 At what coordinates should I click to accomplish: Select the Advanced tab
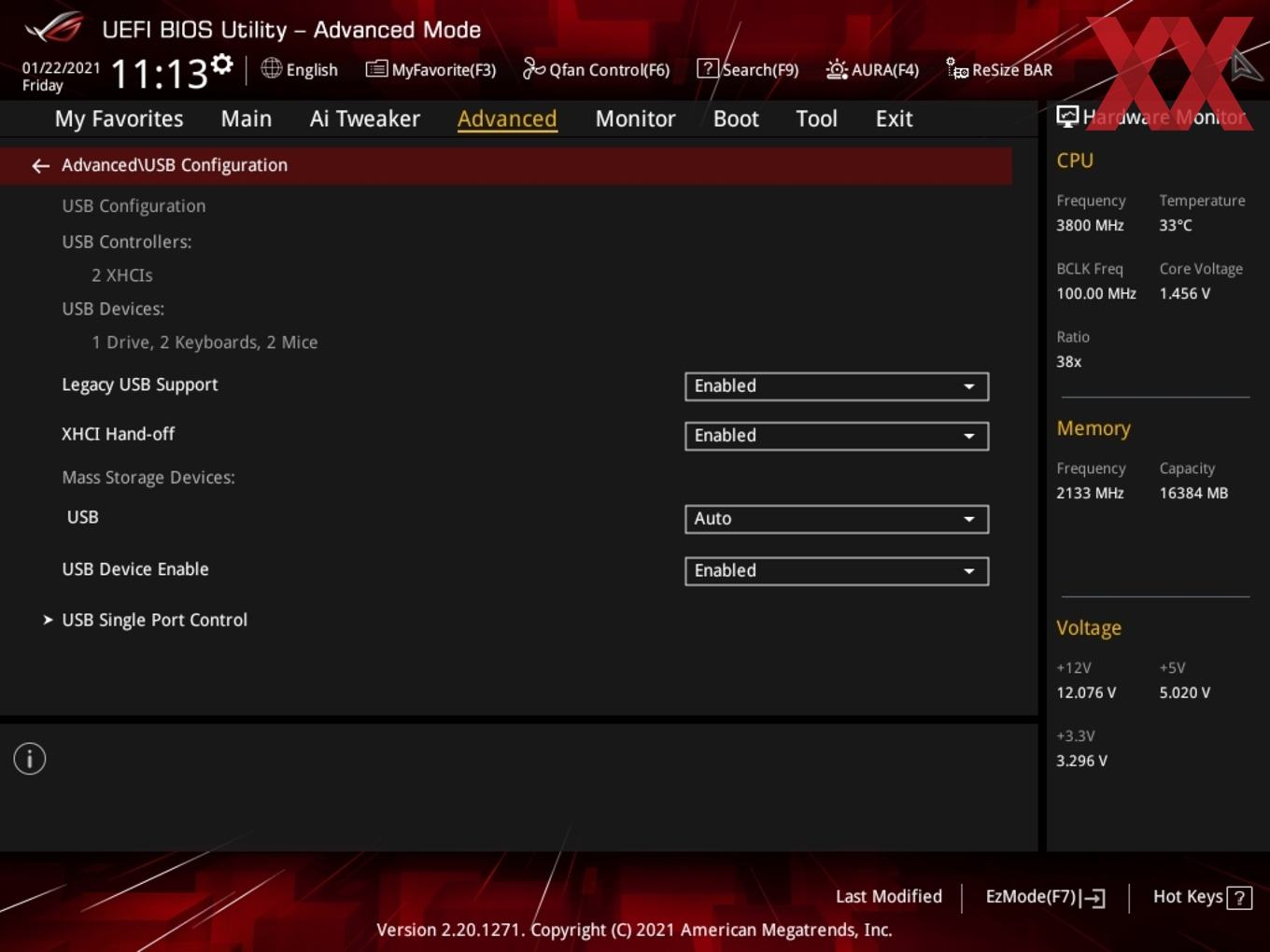click(507, 119)
